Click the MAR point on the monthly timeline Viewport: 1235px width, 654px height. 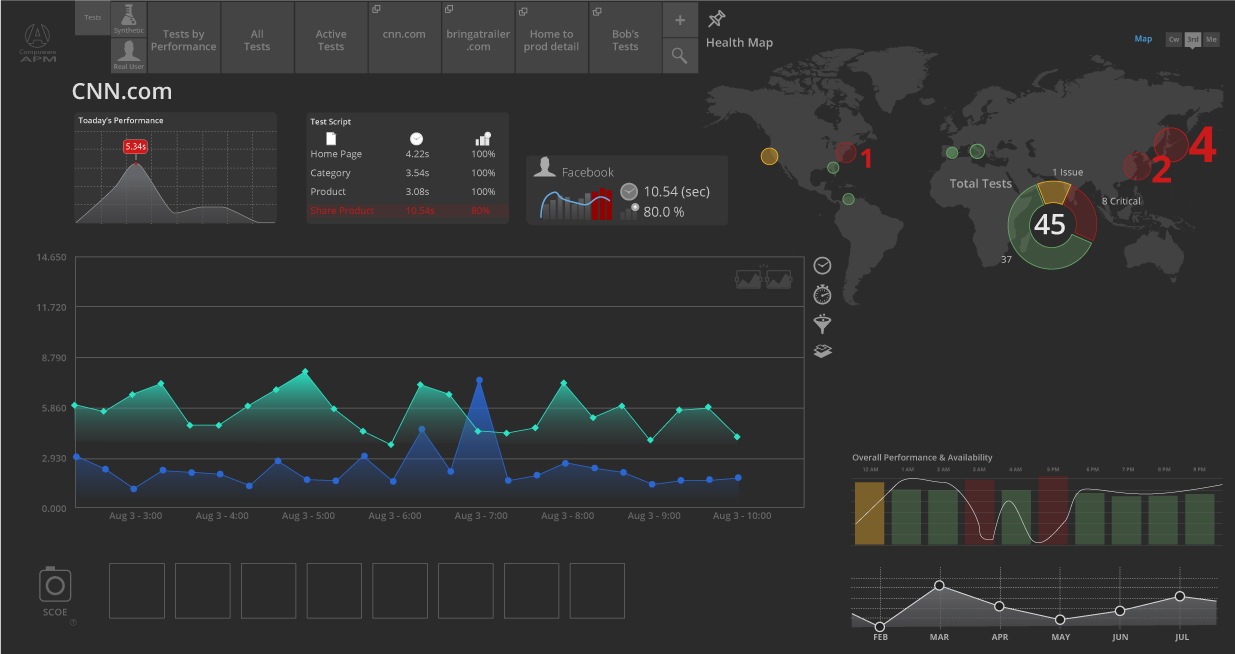939,586
